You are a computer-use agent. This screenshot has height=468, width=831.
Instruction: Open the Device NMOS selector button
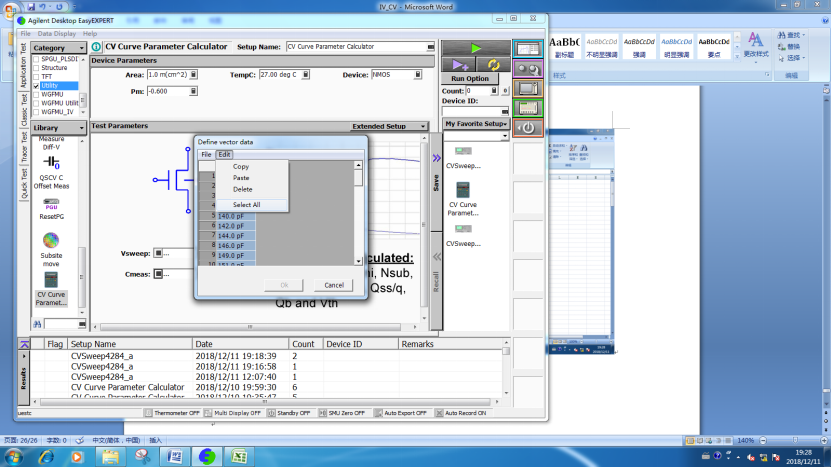[x=418, y=75]
